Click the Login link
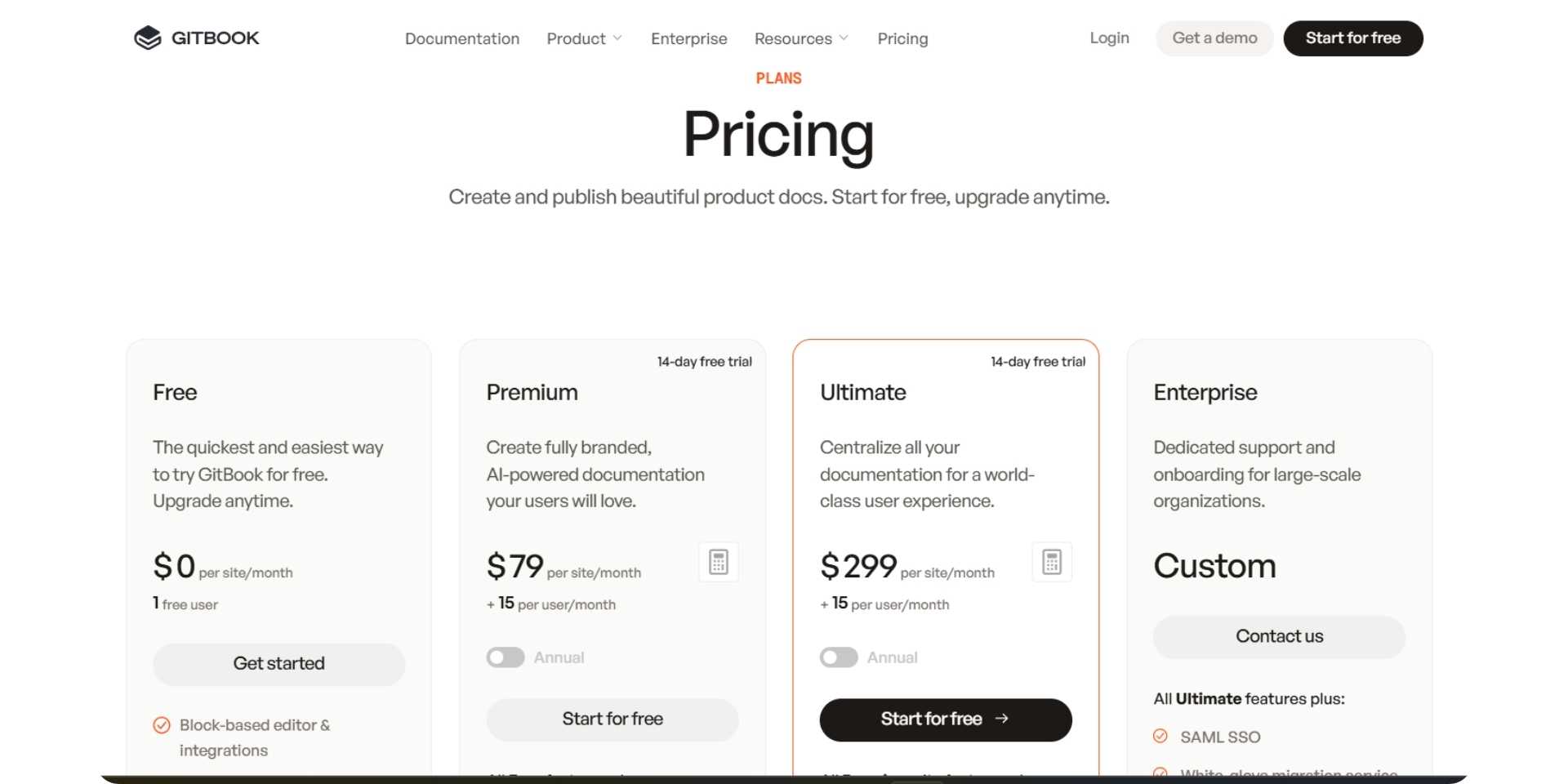 (x=1108, y=38)
